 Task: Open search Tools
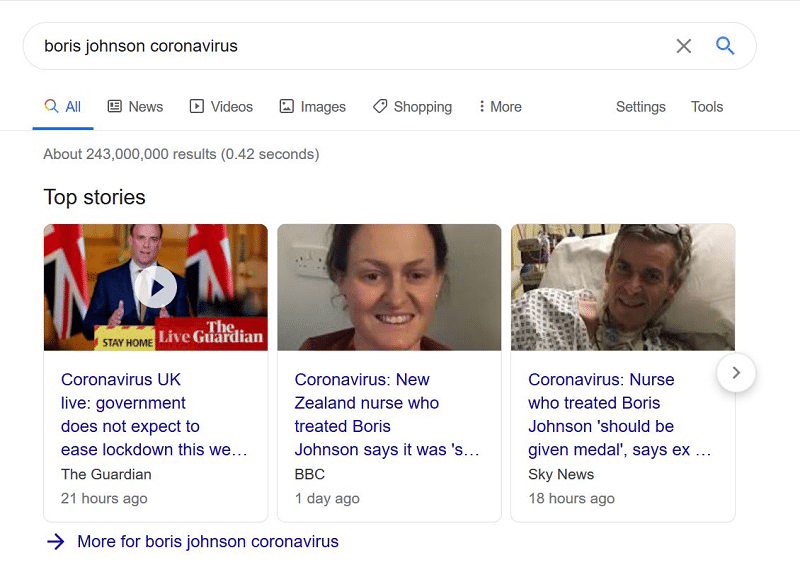click(x=707, y=107)
